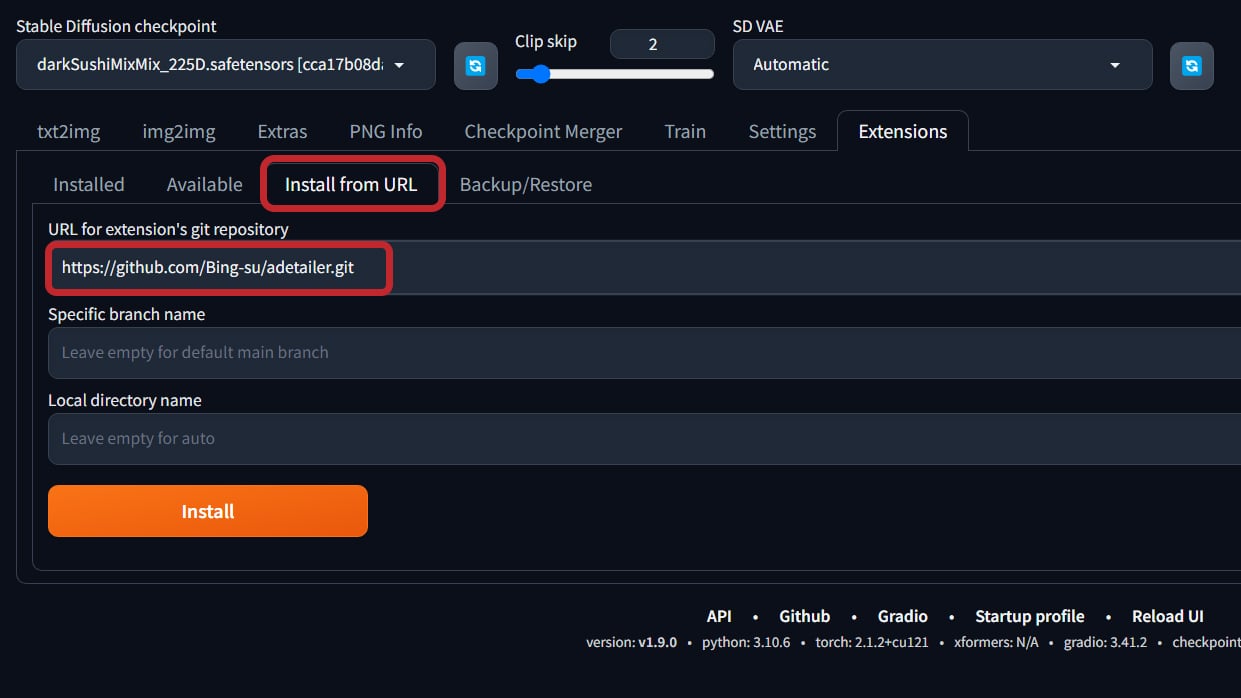The height and width of the screenshot is (698, 1241).
Task: Click the git repository URL field
Action: [x=644, y=268]
